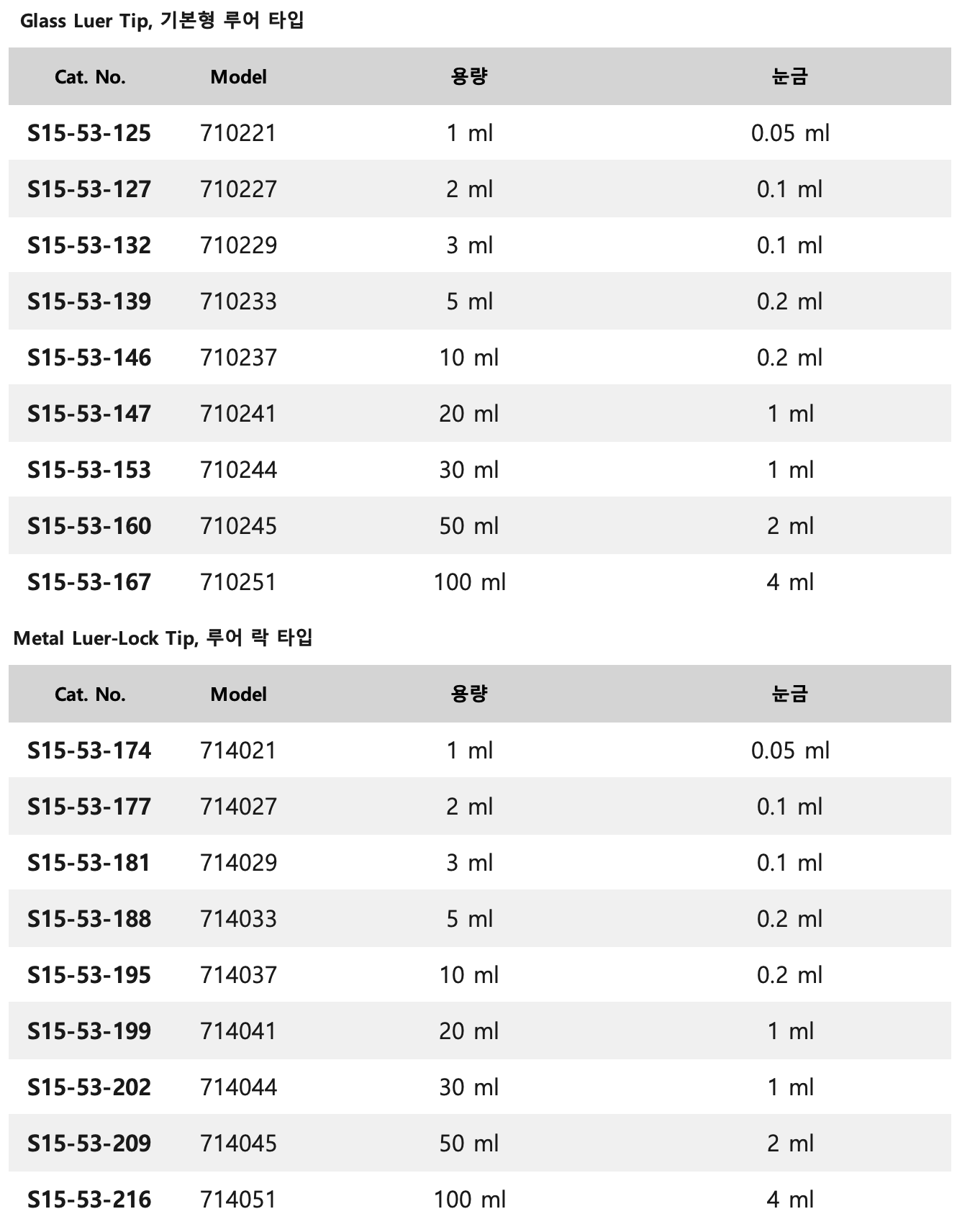
Task: Select the 100 ml capacity cell for 710251
Action: [469, 582]
